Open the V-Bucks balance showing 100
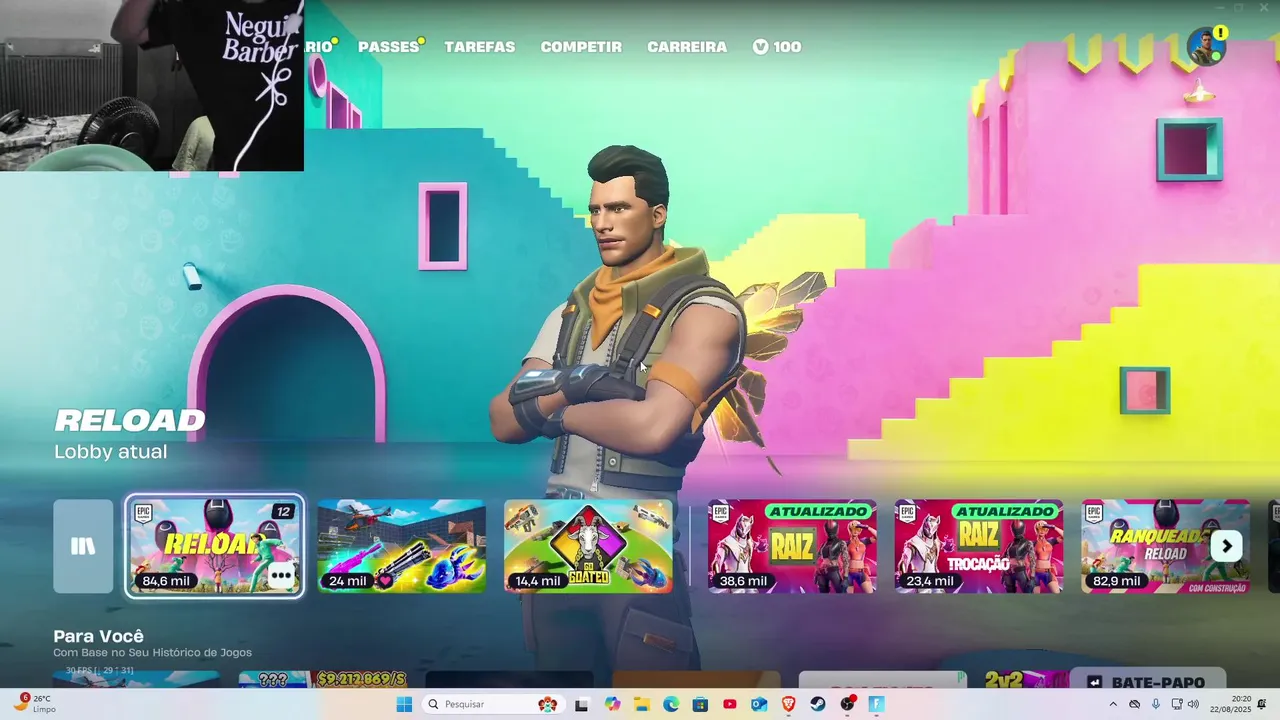The image size is (1280, 720). click(777, 47)
